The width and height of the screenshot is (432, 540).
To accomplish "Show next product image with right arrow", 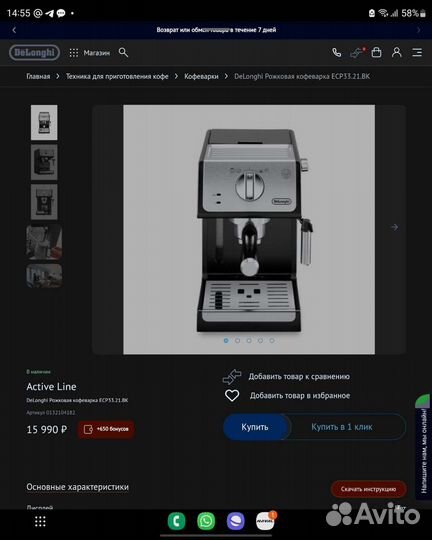I will [x=394, y=227].
